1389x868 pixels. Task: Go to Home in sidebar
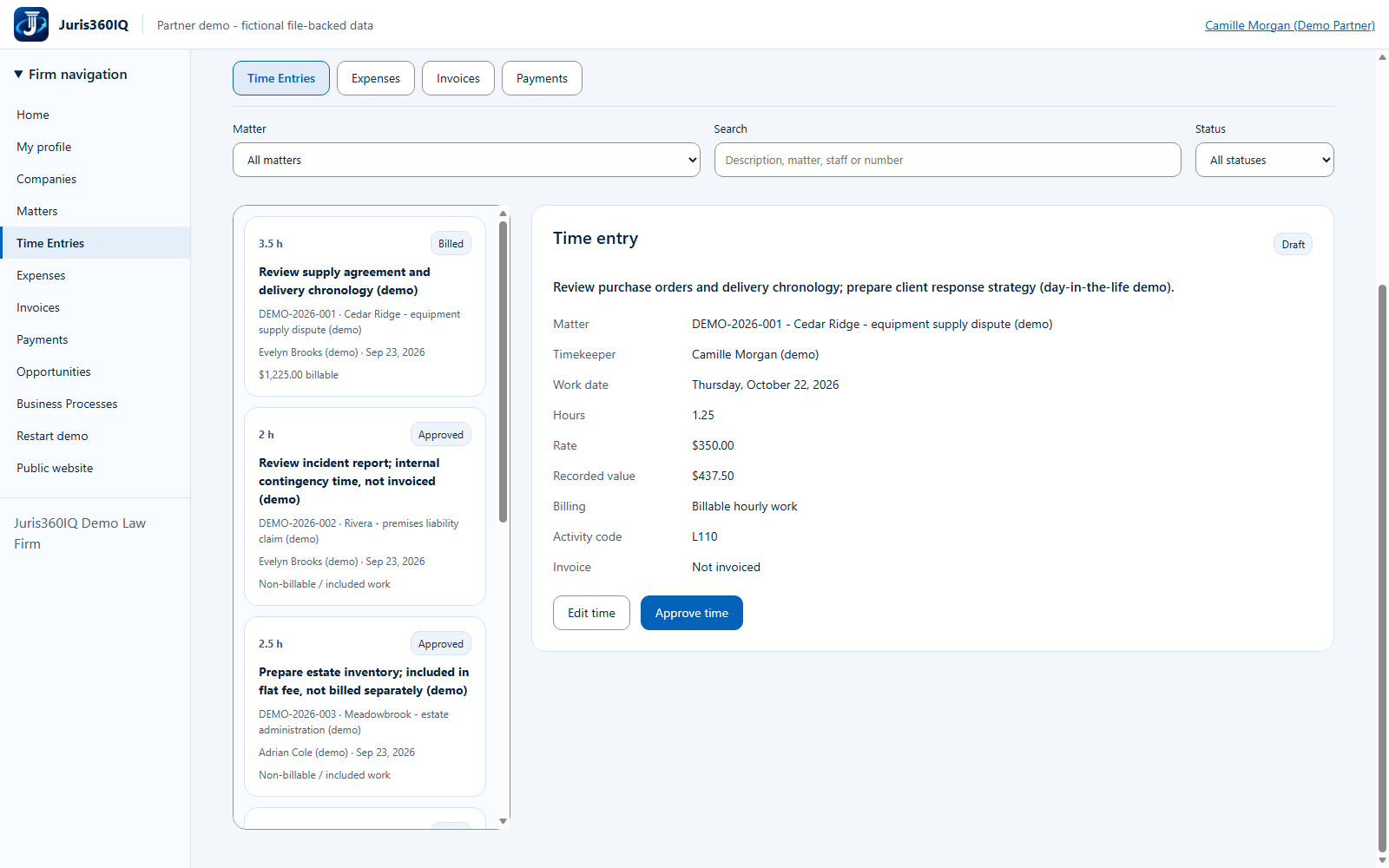click(95, 115)
